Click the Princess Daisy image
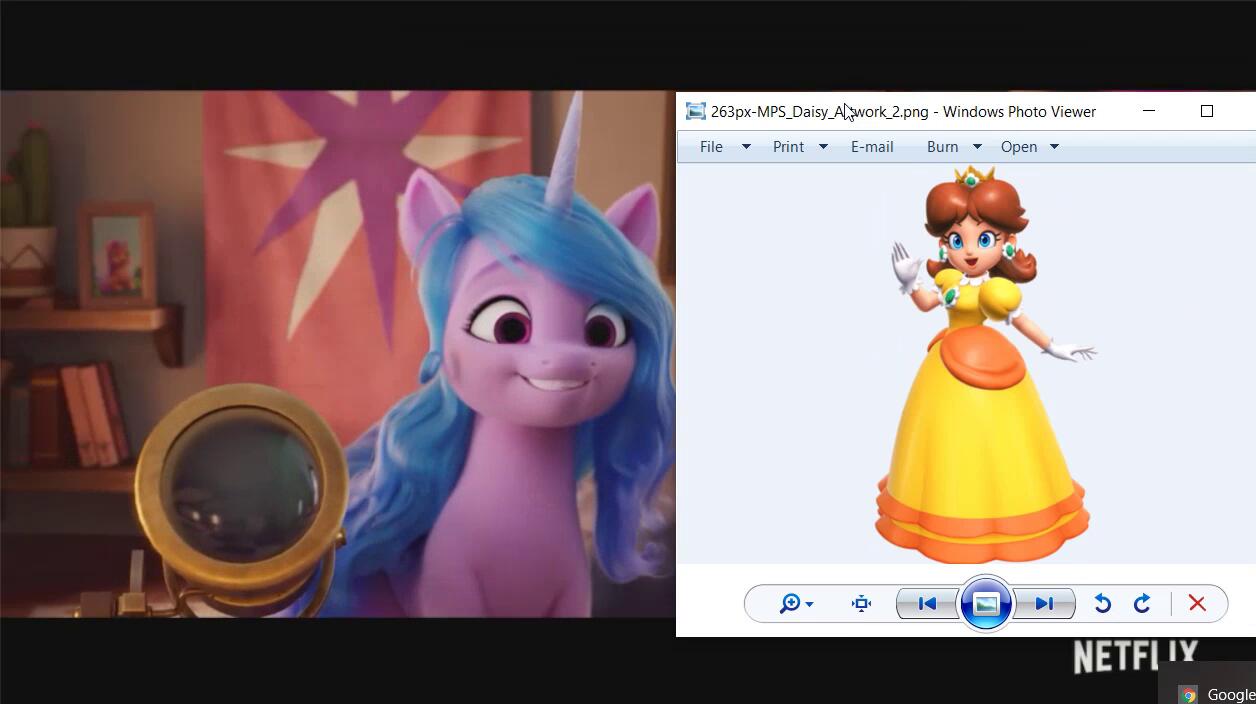This screenshot has width=1256, height=704. [x=983, y=365]
